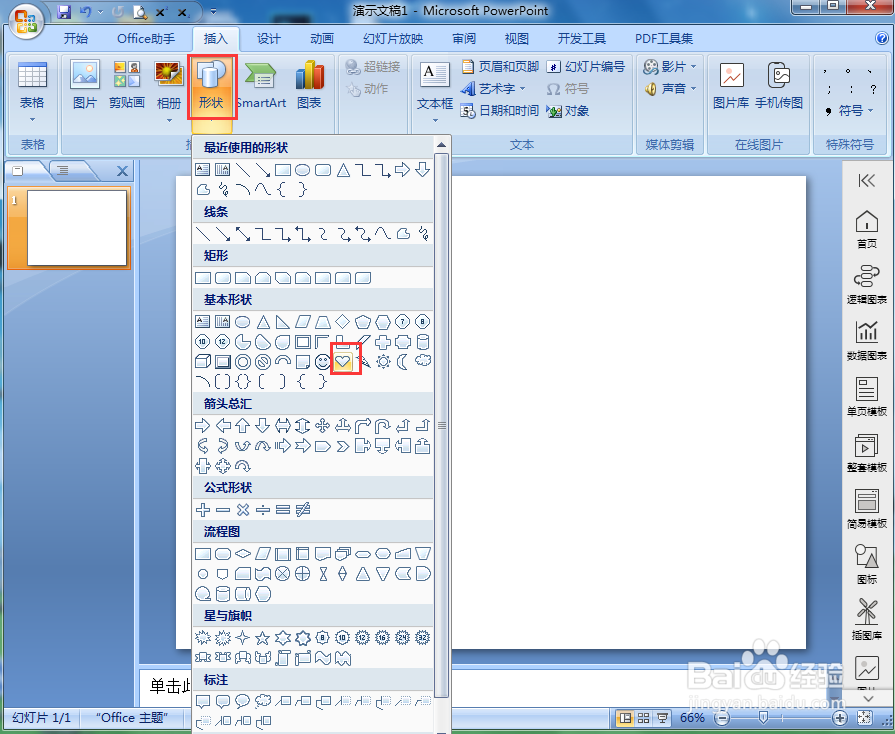Choose the Smiley Face shape
Viewport: 895px width, 734px height.
(x=323, y=361)
